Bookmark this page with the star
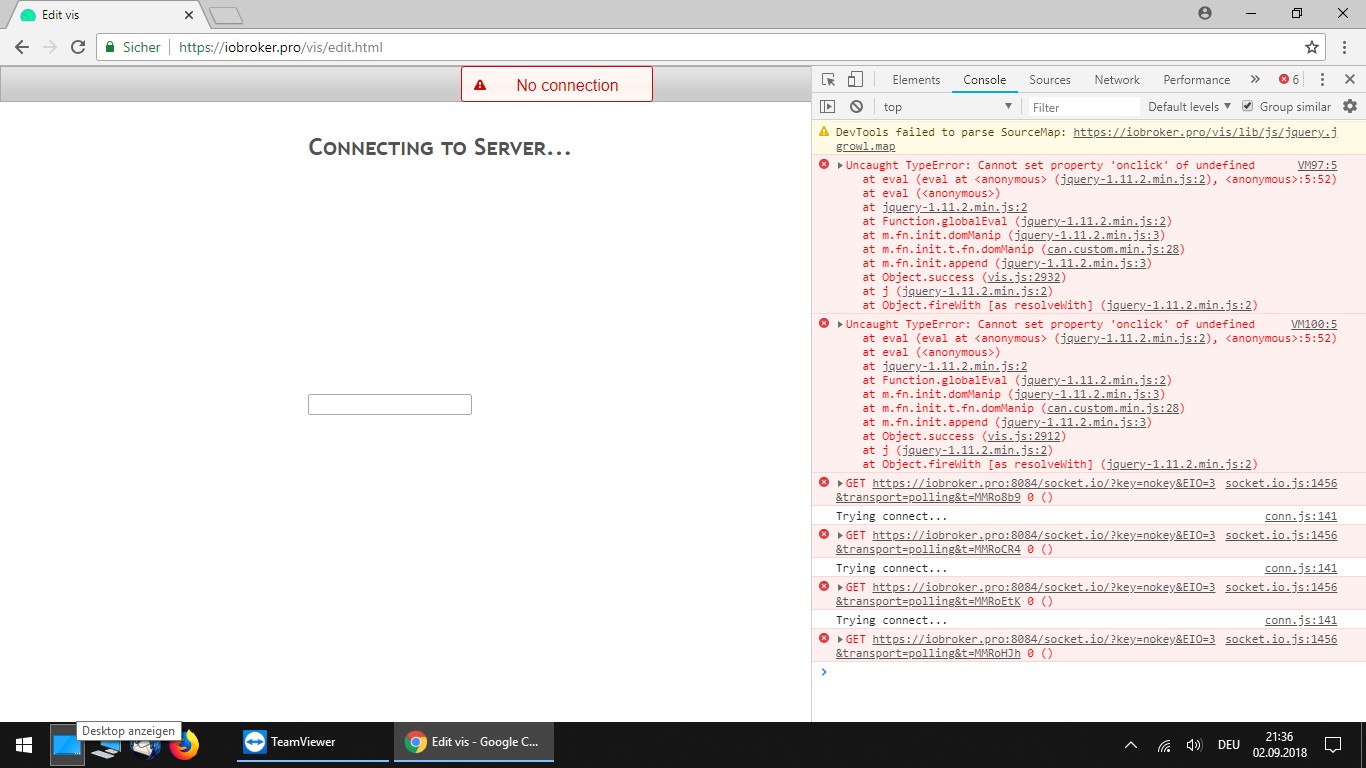Viewport: 1366px width, 768px height. (x=1312, y=47)
